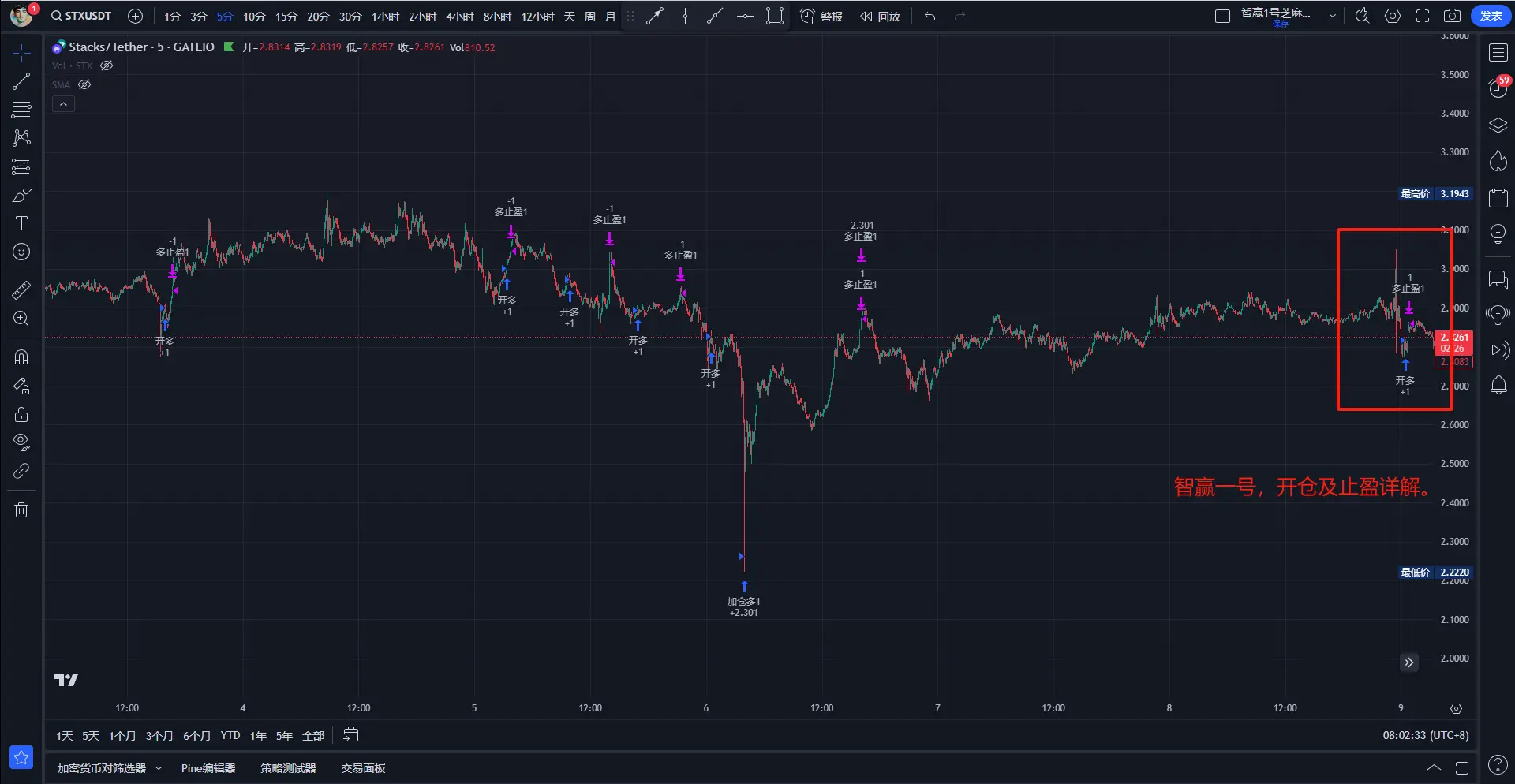Open the 加密货币对筛选器 dropdown arrow
The height and width of the screenshot is (784, 1515).
(x=159, y=768)
